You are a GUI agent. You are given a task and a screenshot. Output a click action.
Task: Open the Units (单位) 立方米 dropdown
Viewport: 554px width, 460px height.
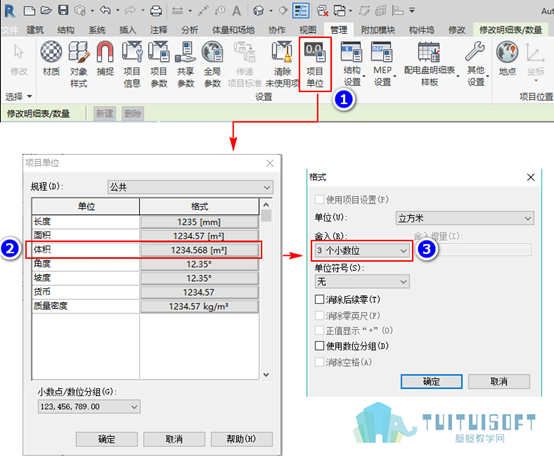(465, 218)
